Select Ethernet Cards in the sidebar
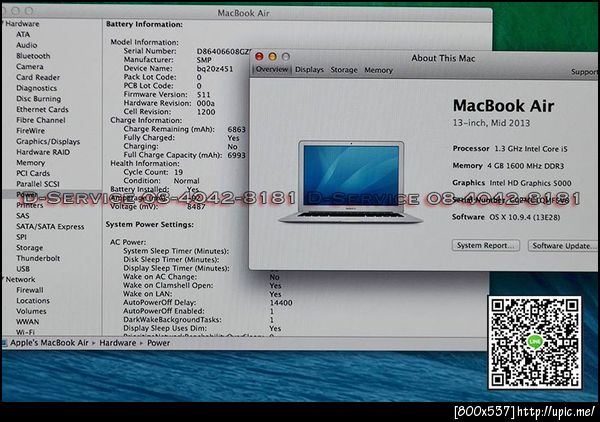 coord(42,109)
